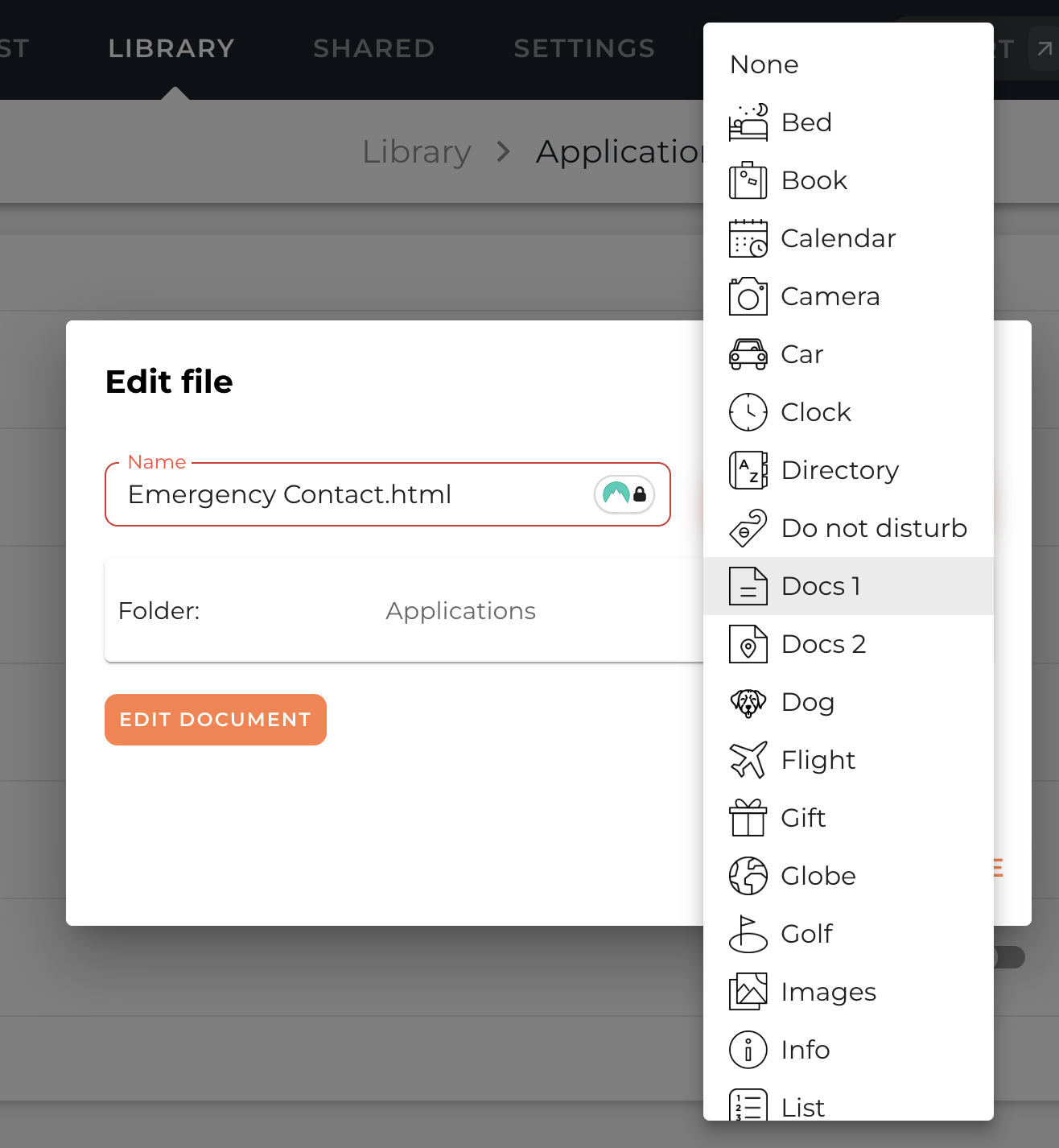
Task: Open the Library tab
Action: (171, 48)
